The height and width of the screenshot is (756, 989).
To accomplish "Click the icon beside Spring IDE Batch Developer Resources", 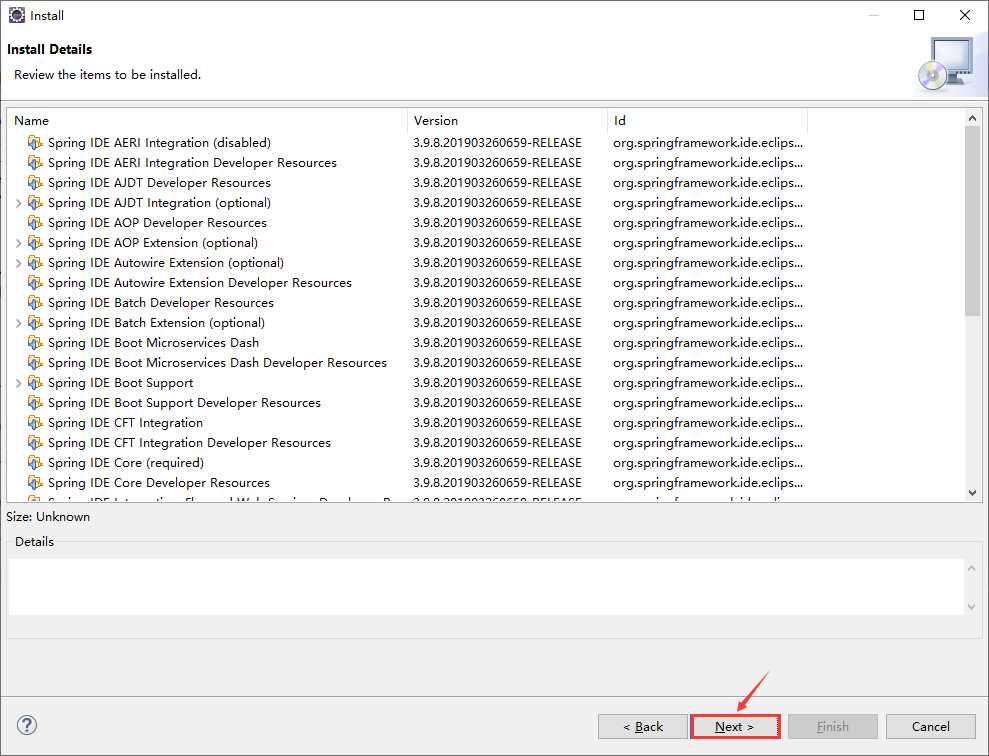I will coord(35,303).
